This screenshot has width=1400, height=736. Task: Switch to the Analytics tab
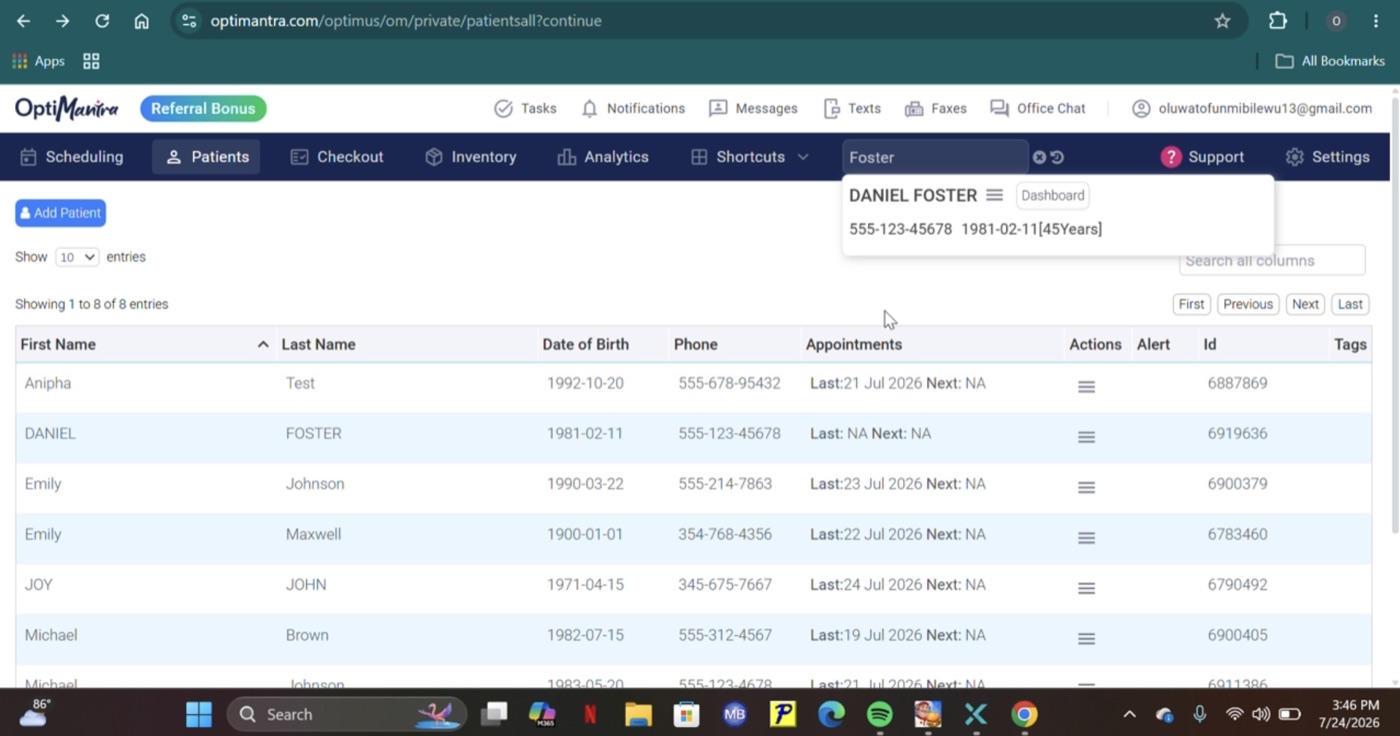pos(603,157)
